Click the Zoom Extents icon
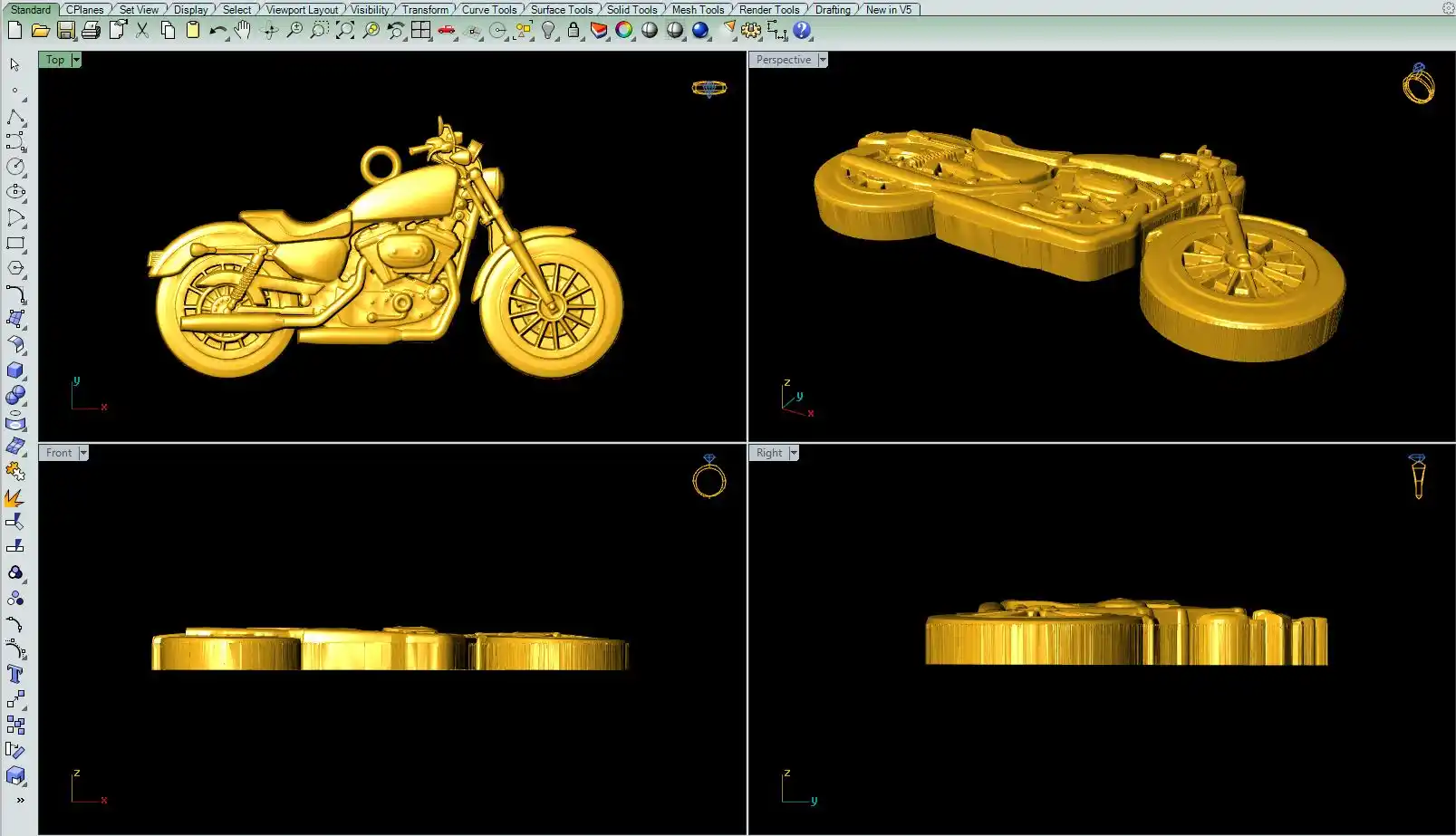 (x=345, y=30)
